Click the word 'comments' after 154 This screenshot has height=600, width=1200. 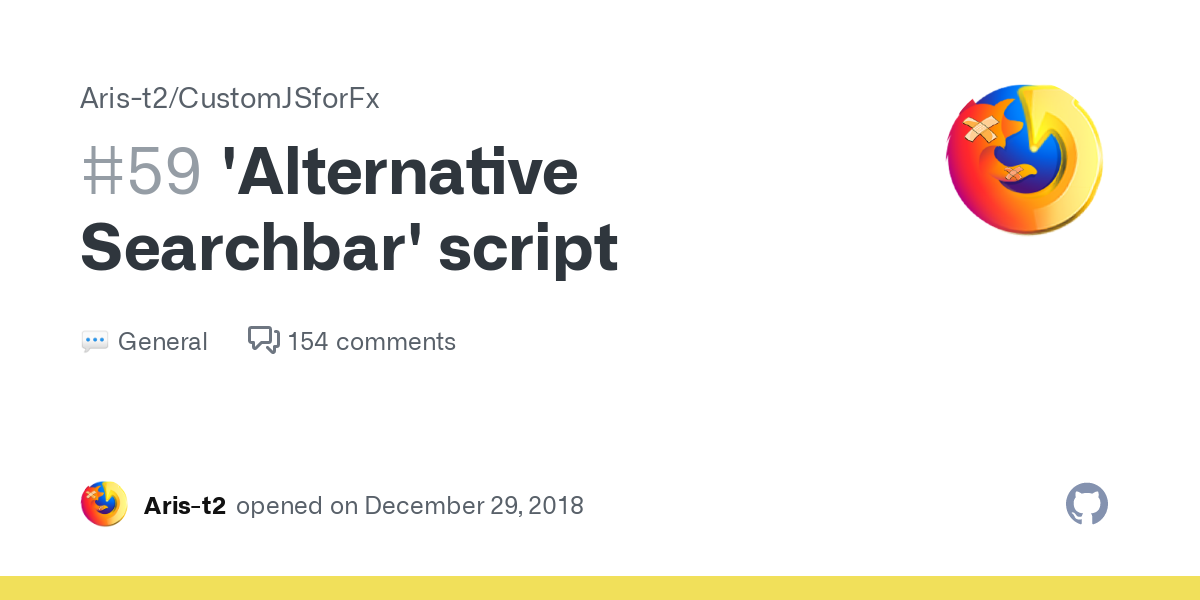click(x=396, y=342)
